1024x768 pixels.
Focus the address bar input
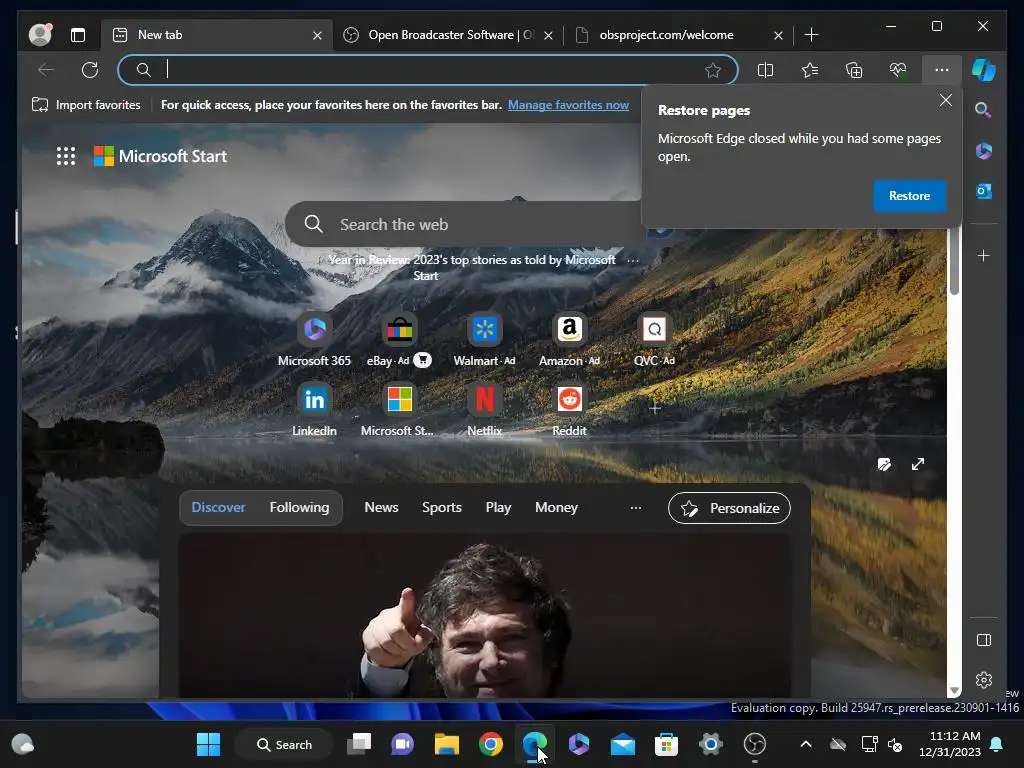(428, 70)
